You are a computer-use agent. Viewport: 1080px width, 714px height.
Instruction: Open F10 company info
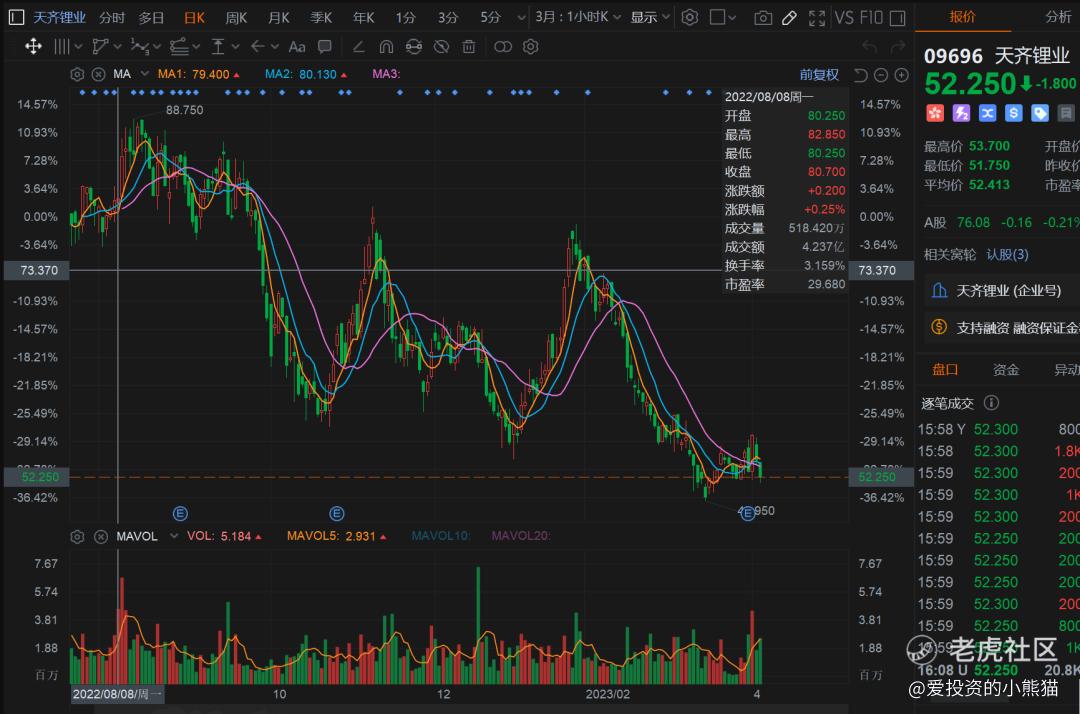871,17
